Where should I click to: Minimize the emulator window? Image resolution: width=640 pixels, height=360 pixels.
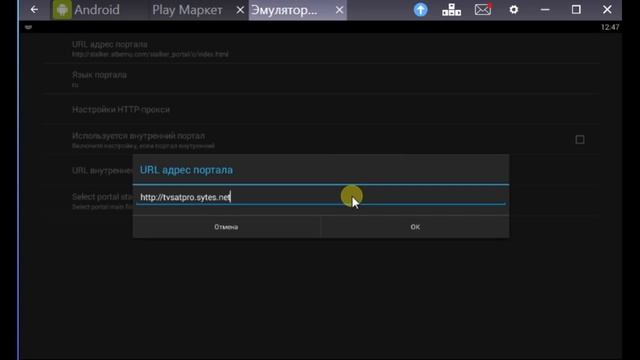pos(545,10)
